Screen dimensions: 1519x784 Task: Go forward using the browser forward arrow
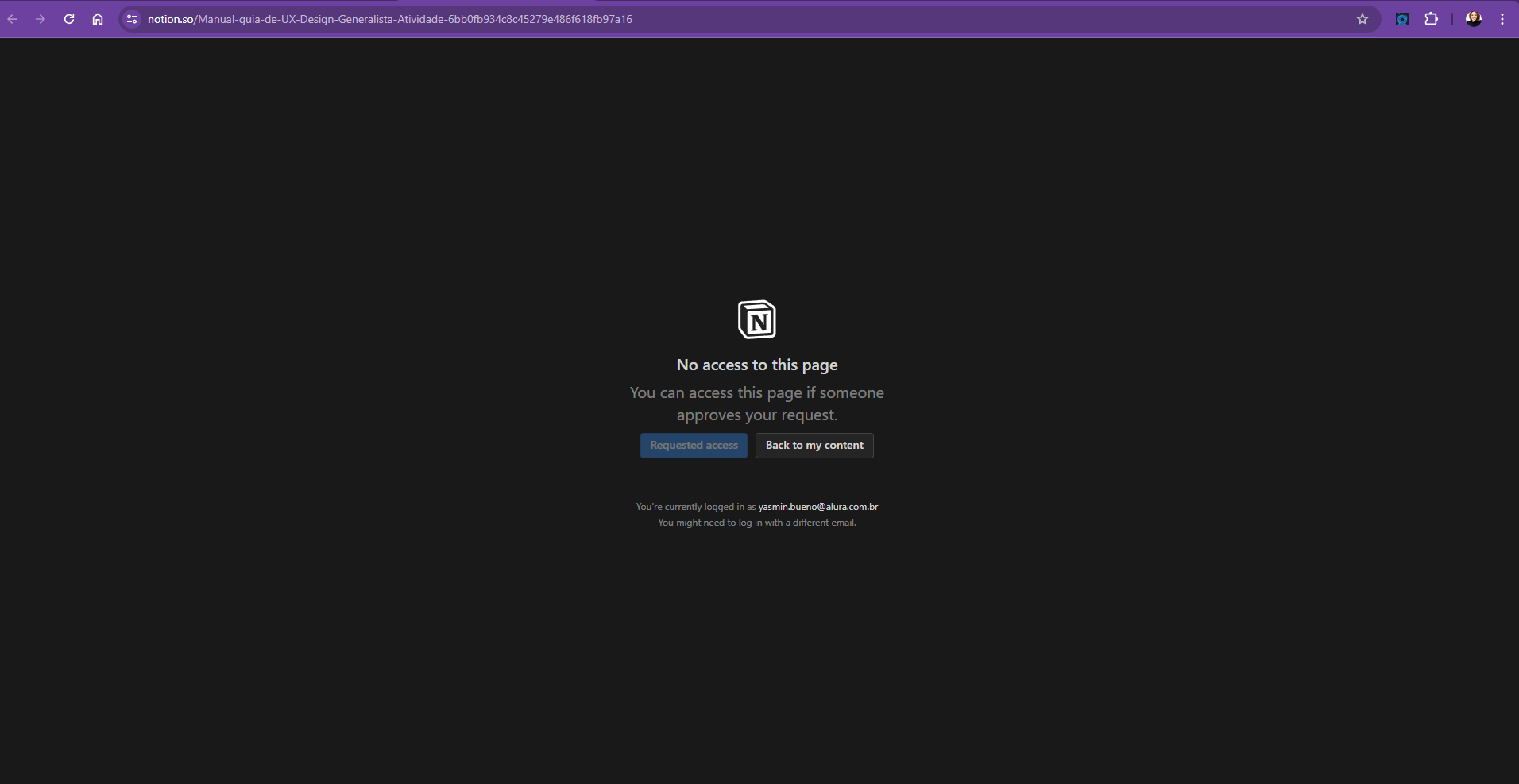41,19
